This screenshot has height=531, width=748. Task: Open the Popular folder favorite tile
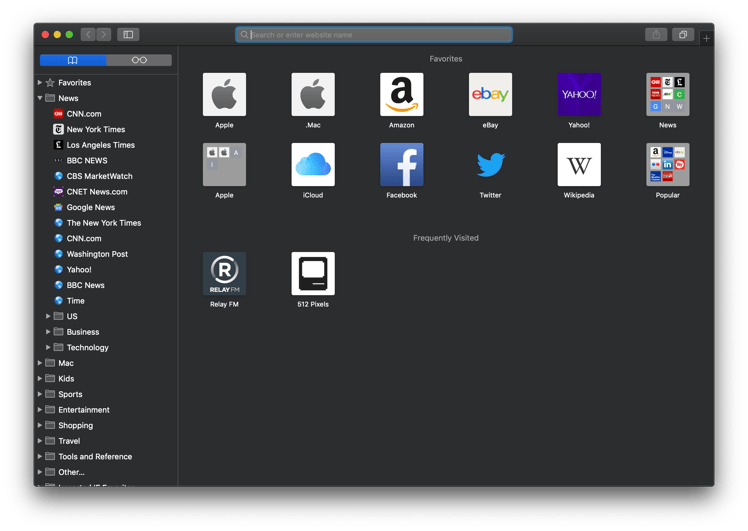point(668,165)
